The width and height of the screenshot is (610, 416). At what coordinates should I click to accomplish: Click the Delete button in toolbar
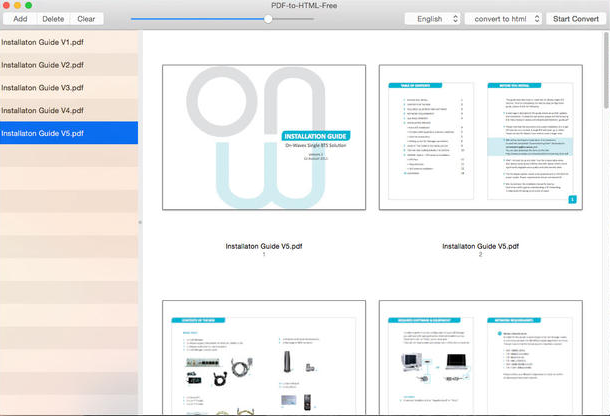(x=53, y=19)
